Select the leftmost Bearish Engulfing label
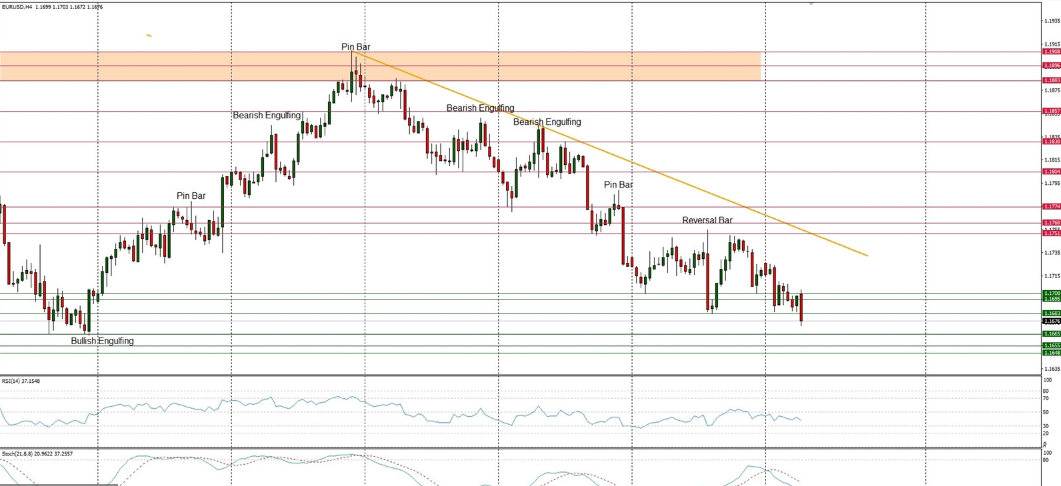 click(x=267, y=116)
